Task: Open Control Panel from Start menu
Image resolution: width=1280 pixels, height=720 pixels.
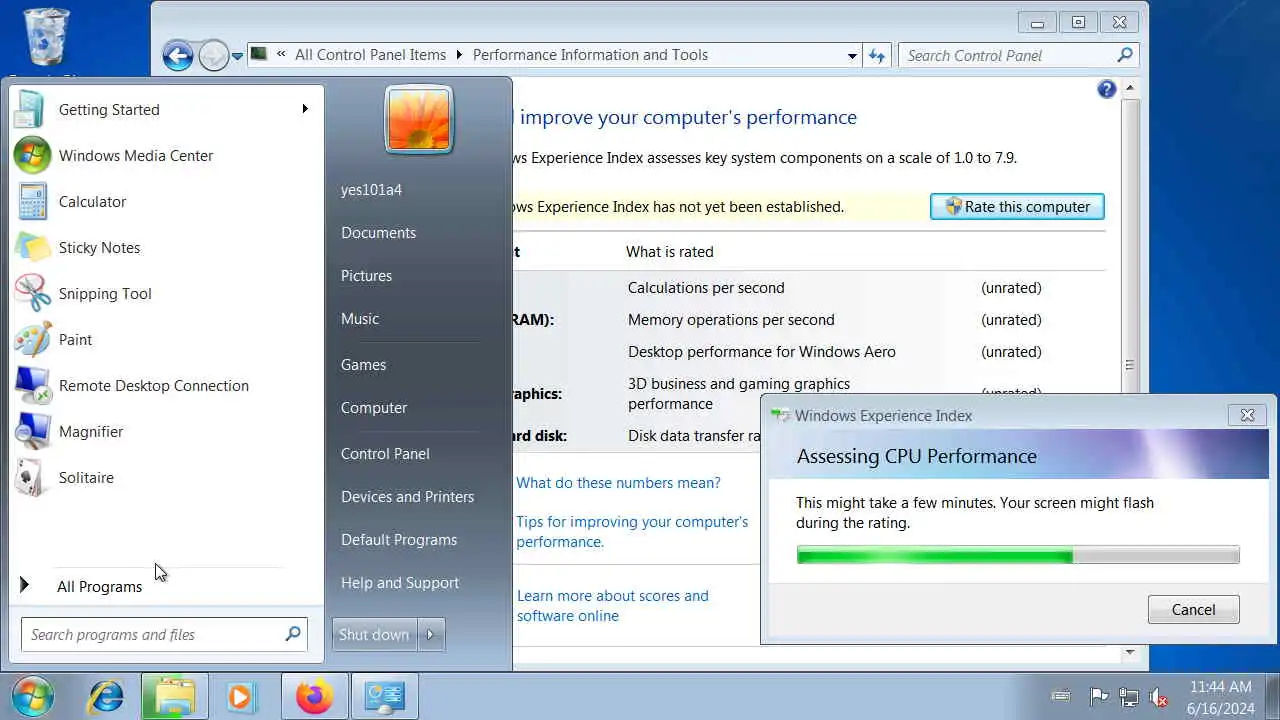Action: pos(385,453)
